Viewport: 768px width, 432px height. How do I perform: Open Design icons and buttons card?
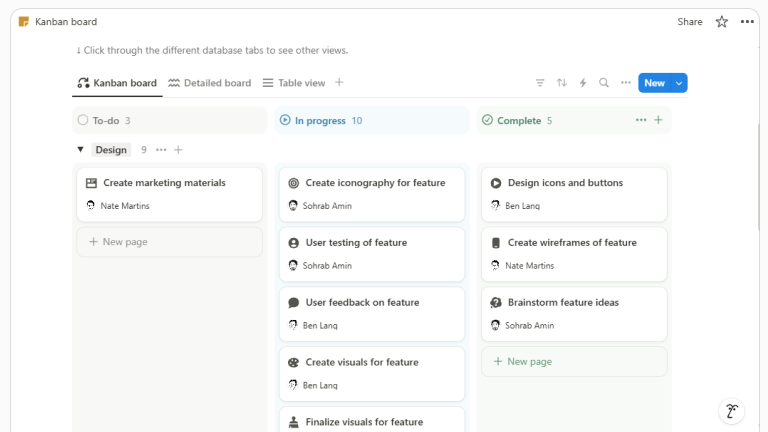[x=574, y=194]
